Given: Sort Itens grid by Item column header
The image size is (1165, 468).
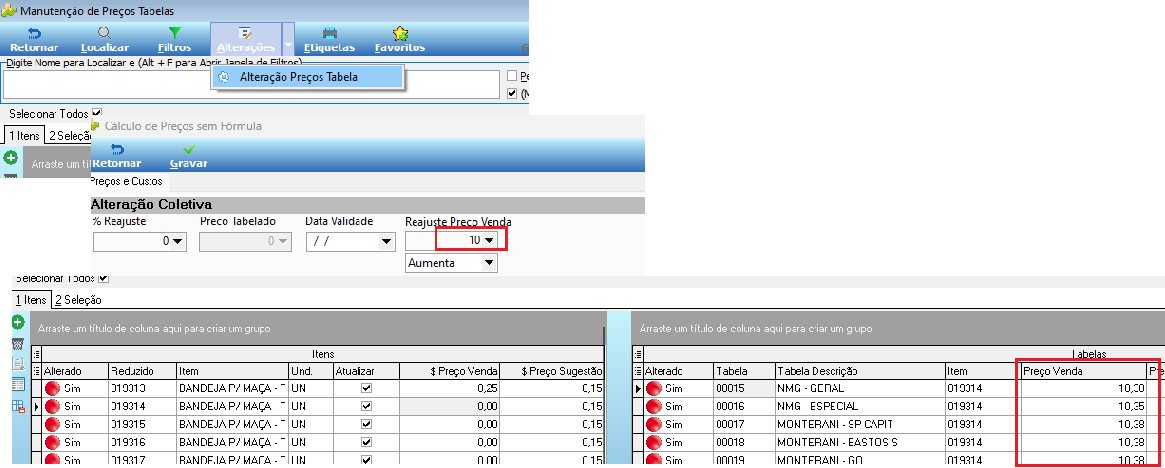Looking at the screenshot, I should 232,370.
